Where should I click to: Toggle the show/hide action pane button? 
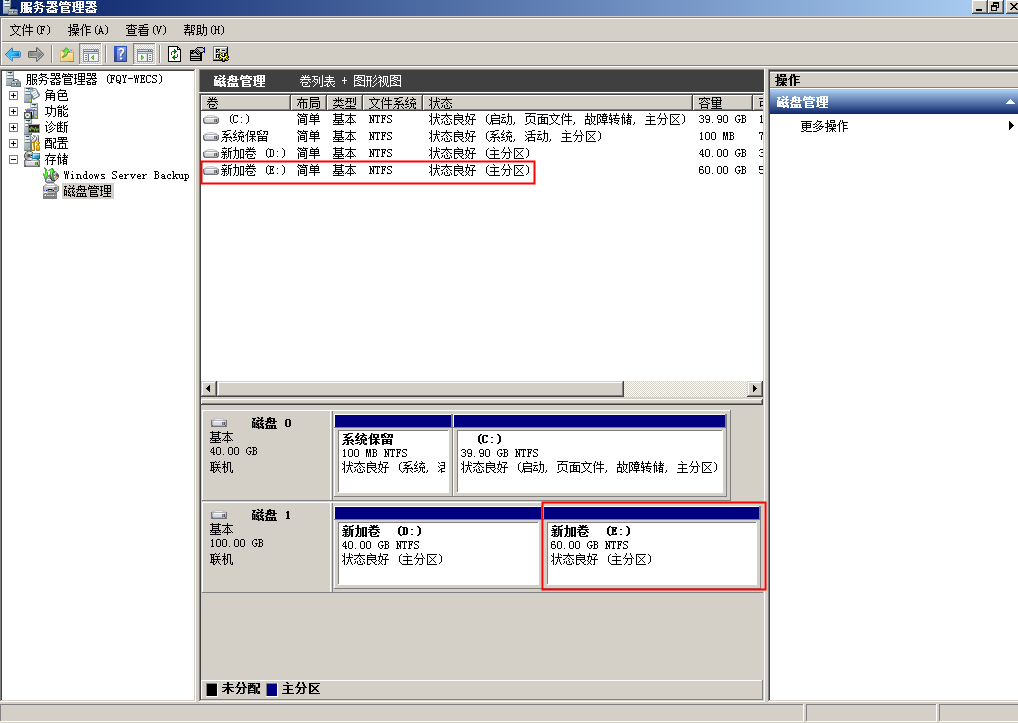(x=145, y=54)
